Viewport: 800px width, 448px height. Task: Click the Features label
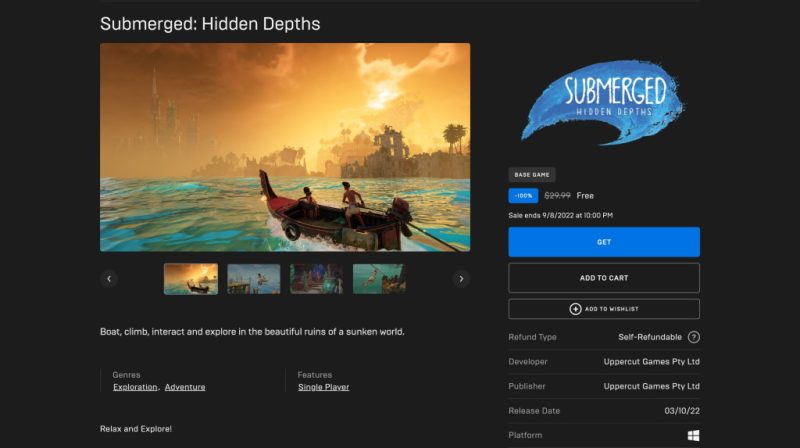tap(315, 375)
